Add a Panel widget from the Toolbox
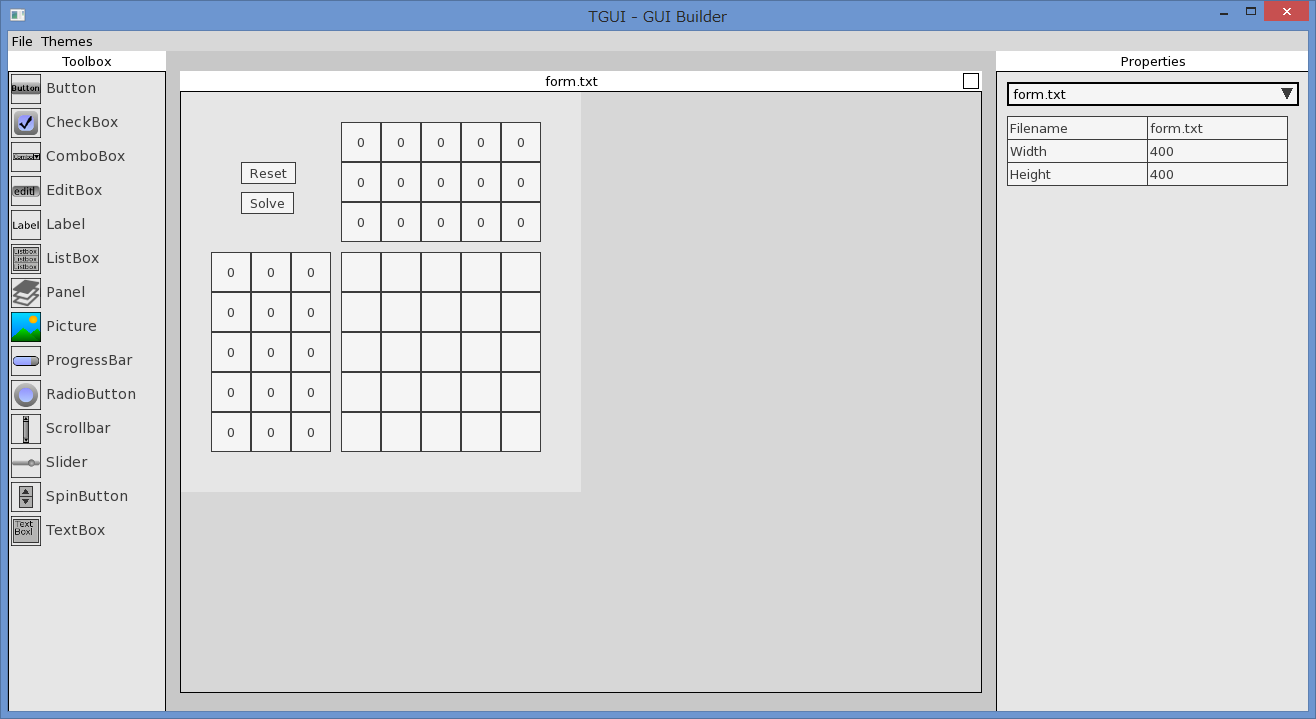 [64, 292]
